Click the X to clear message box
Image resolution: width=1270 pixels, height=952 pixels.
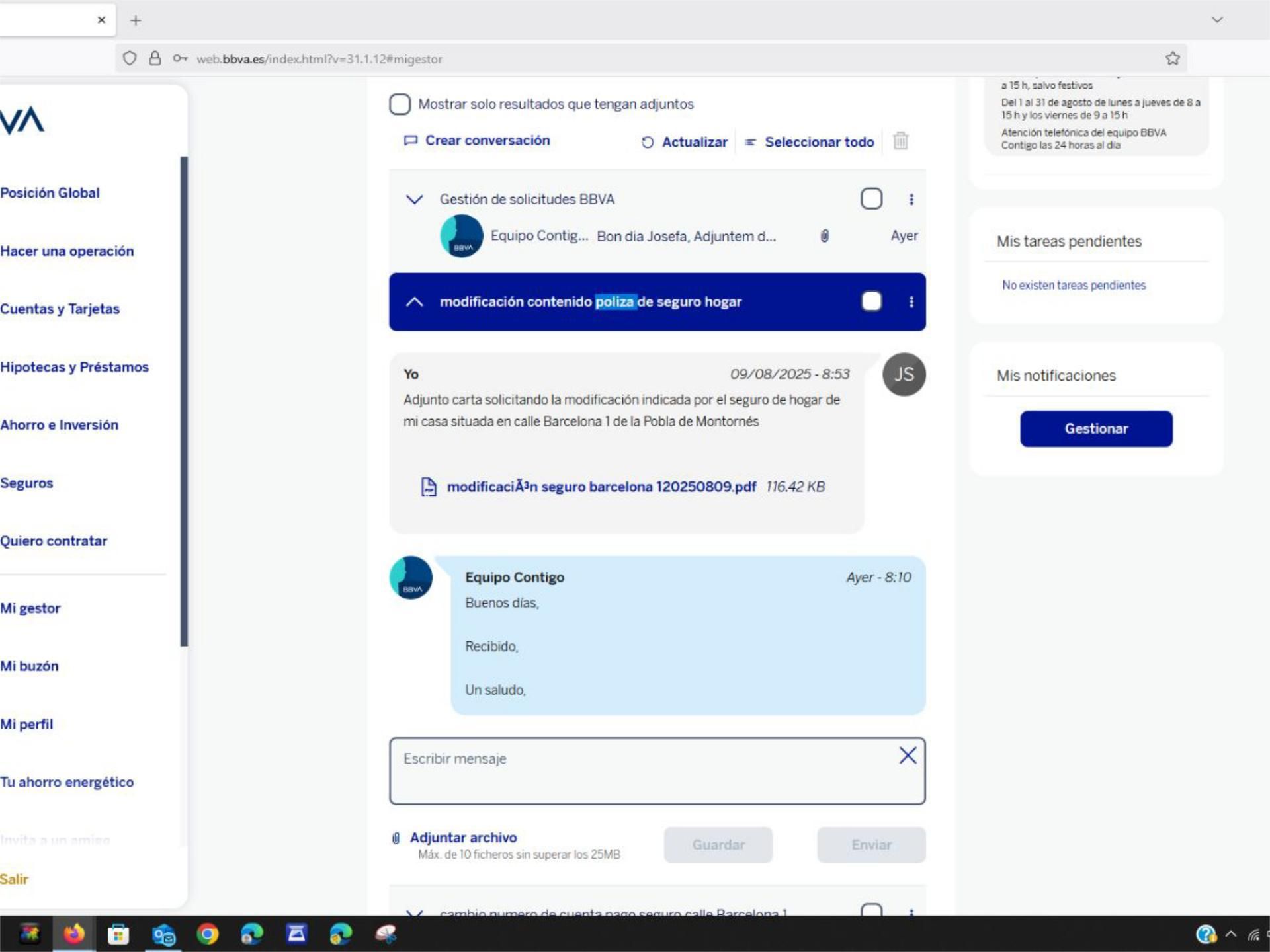[x=908, y=756]
